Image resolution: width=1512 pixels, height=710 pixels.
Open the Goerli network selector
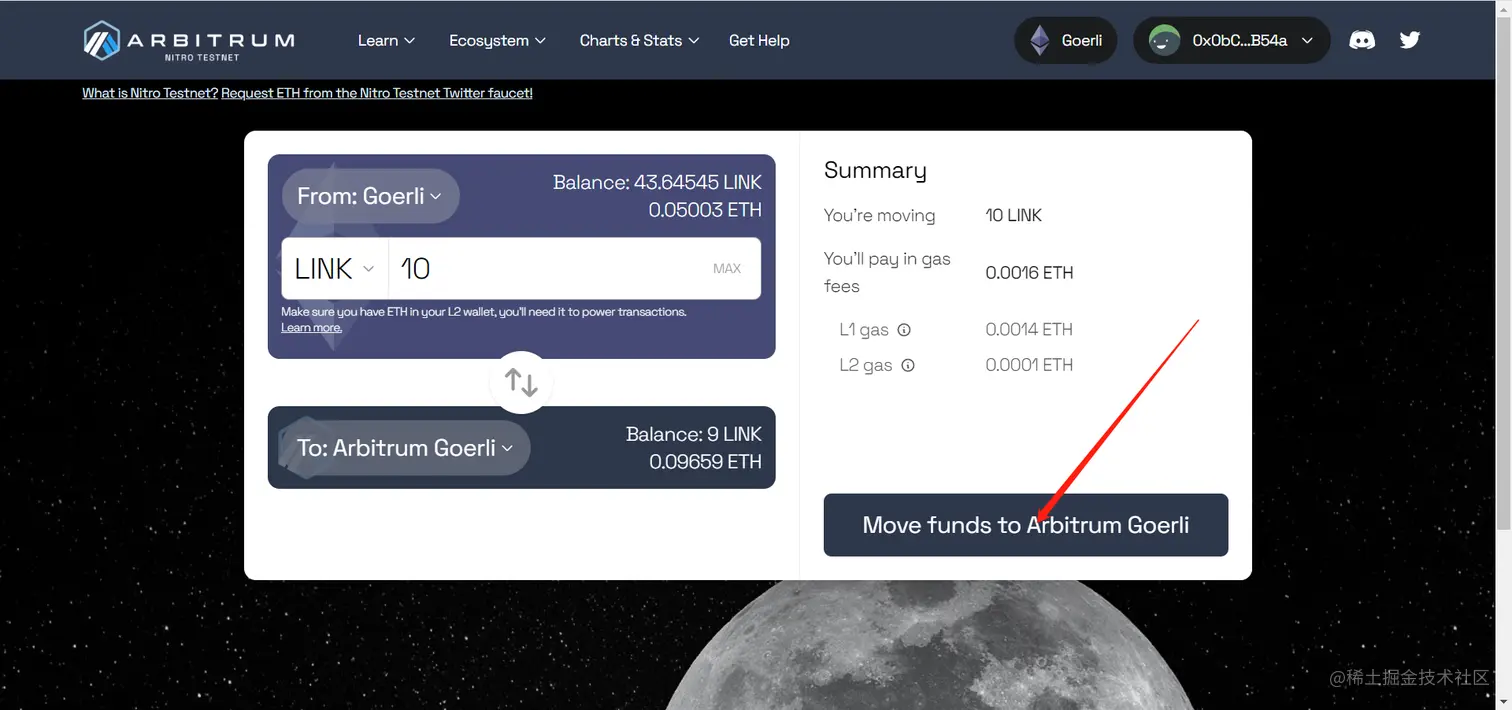pos(1065,40)
